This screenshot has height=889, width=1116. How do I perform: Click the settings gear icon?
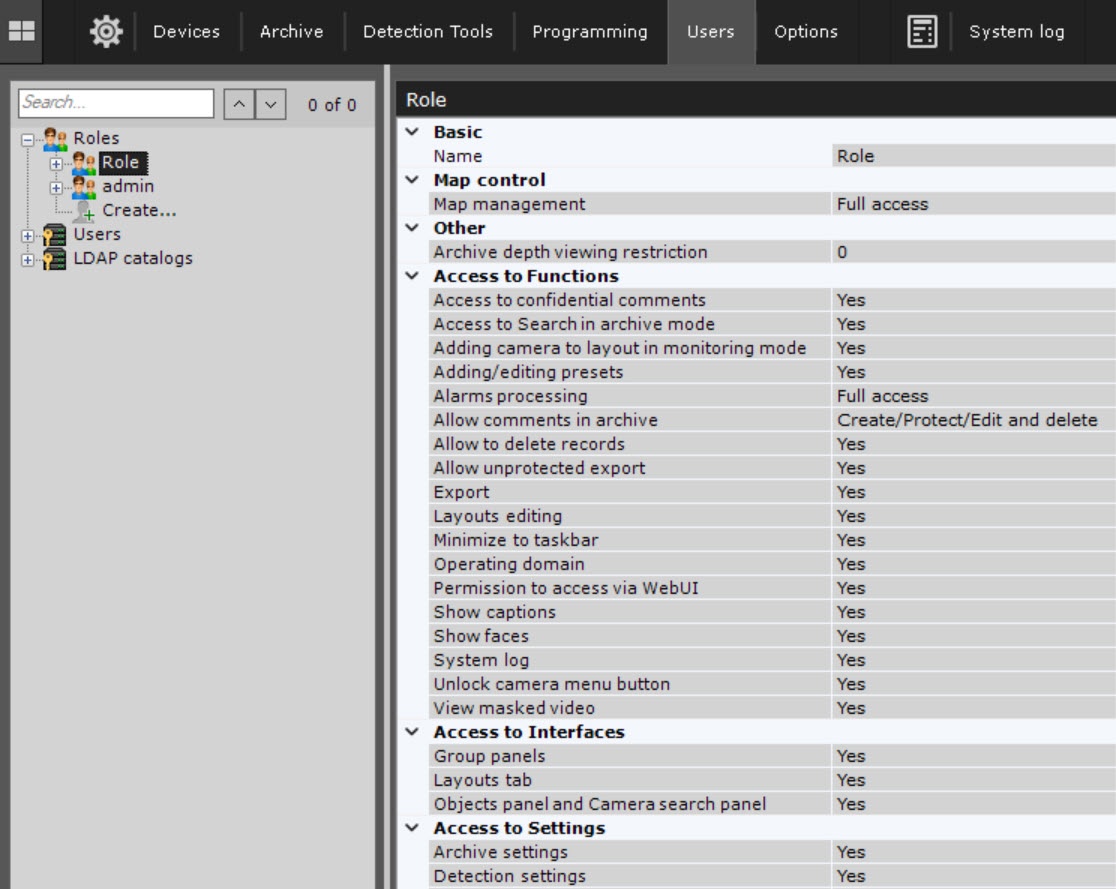[x=105, y=32]
